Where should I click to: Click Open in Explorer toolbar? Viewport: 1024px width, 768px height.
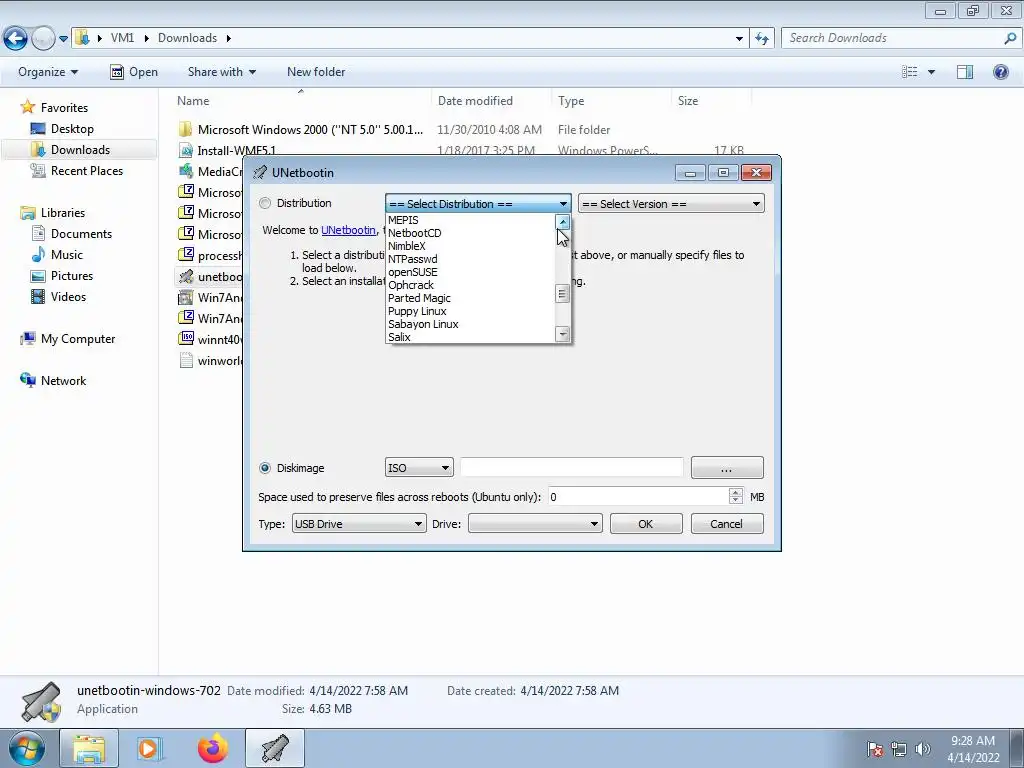[134, 72]
